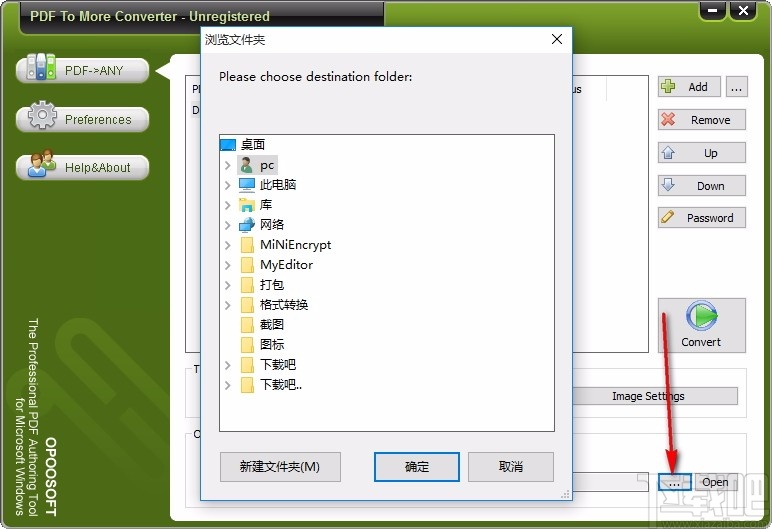Select the 桌面 desktop icon

click(x=227, y=145)
